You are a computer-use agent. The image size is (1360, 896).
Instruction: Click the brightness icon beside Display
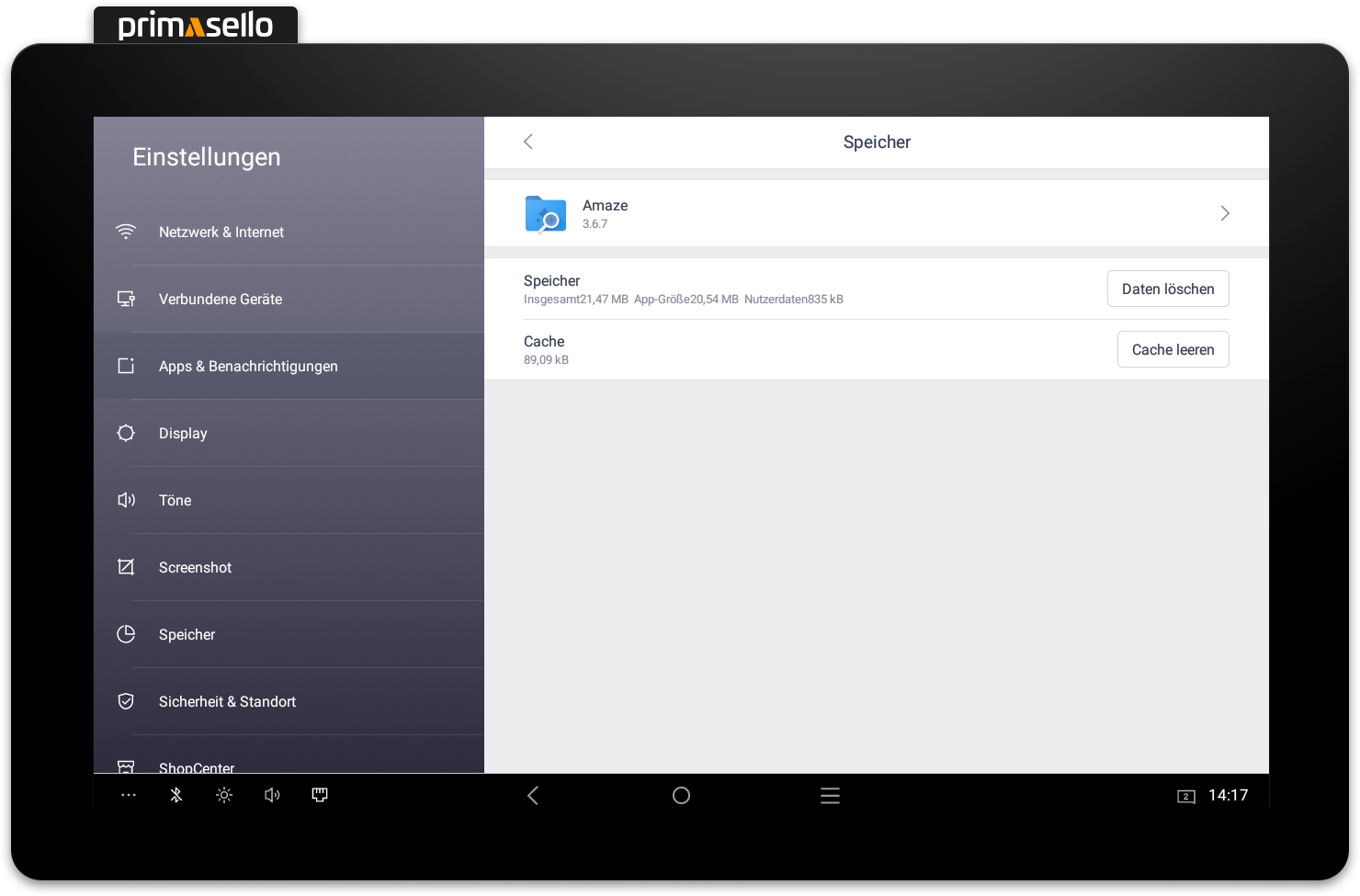[126, 433]
